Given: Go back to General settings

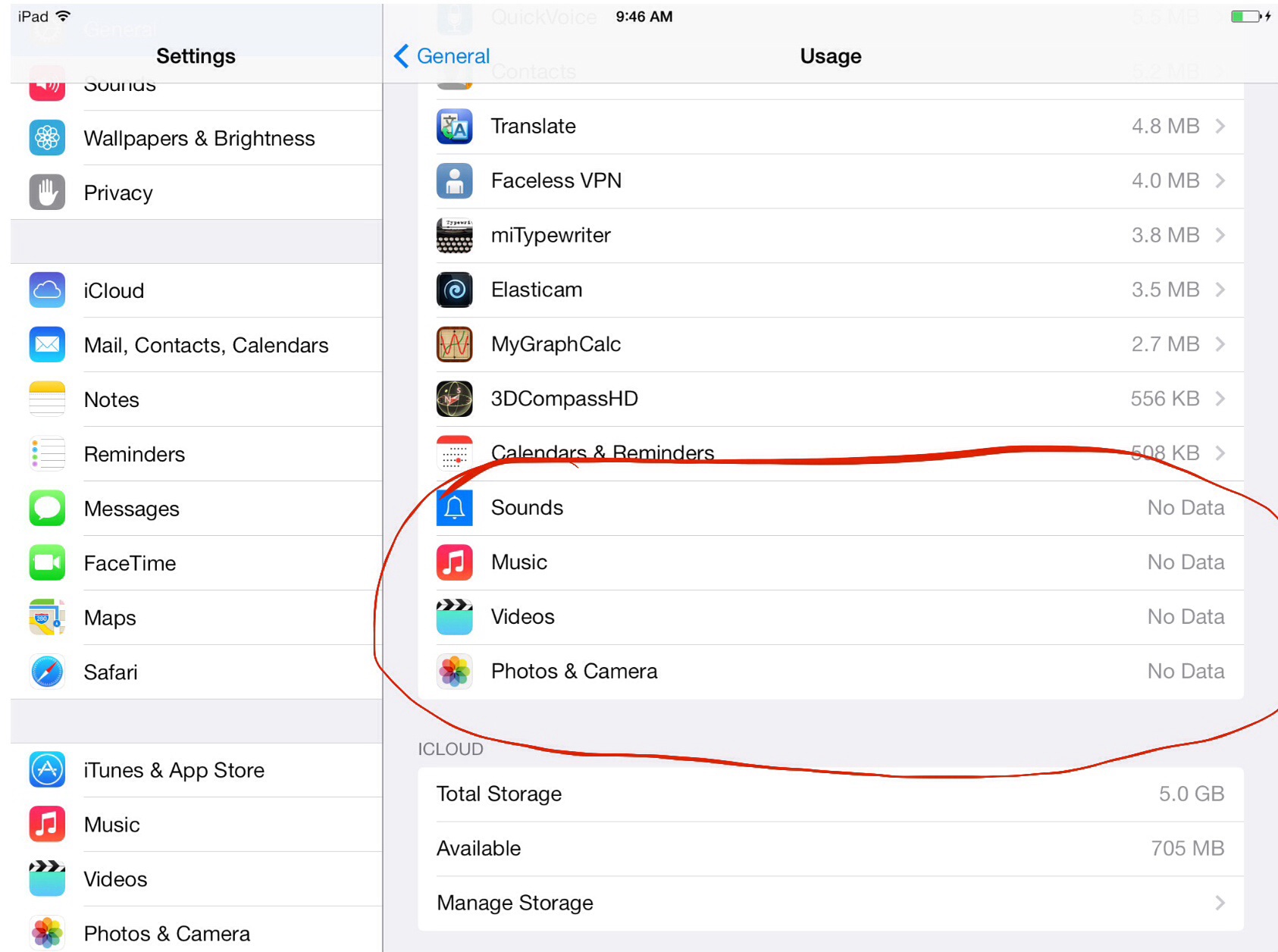Looking at the screenshot, I should (x=442, y=56).
